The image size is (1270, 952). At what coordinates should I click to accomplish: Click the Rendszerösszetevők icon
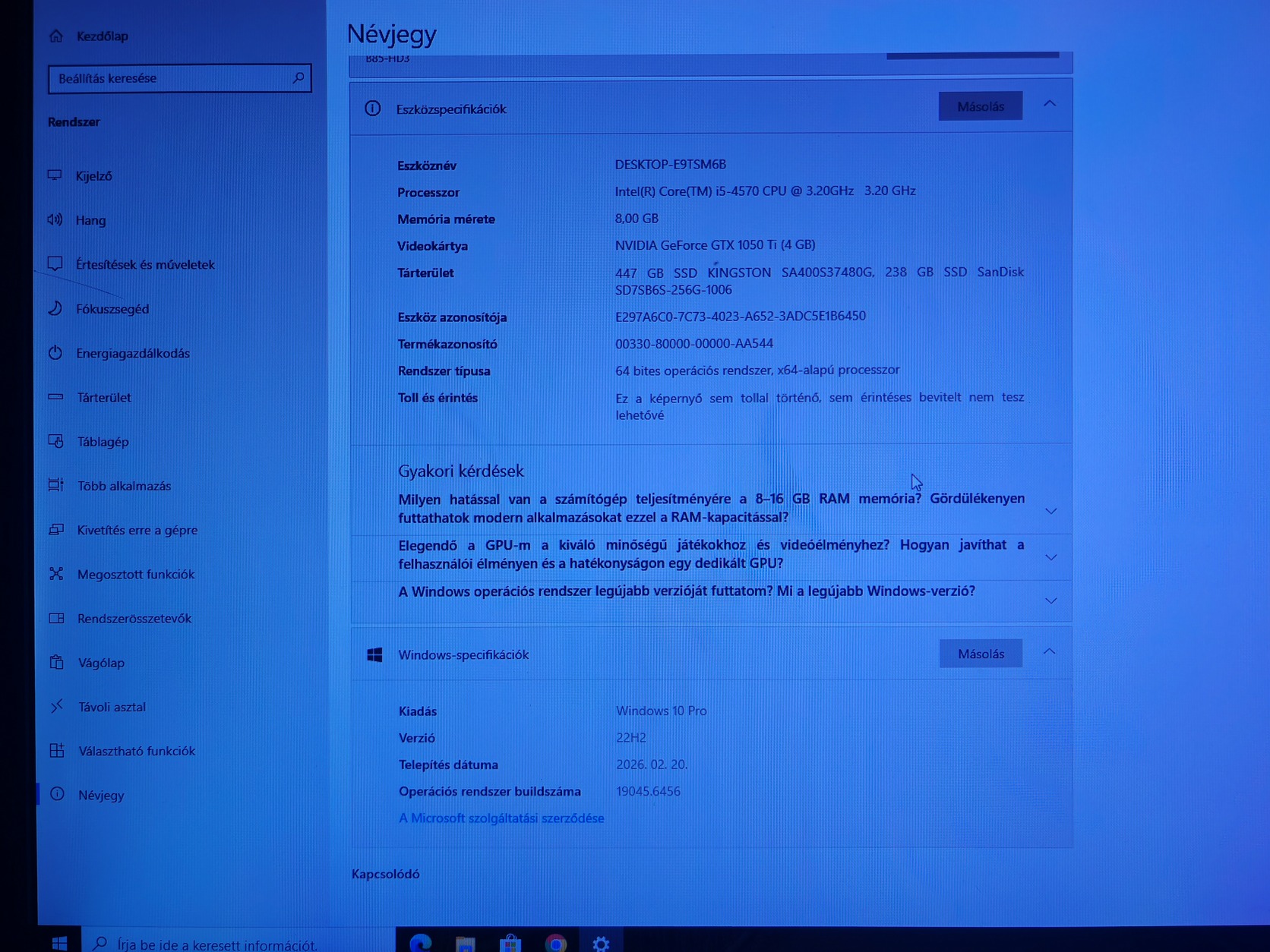(57, 618)
